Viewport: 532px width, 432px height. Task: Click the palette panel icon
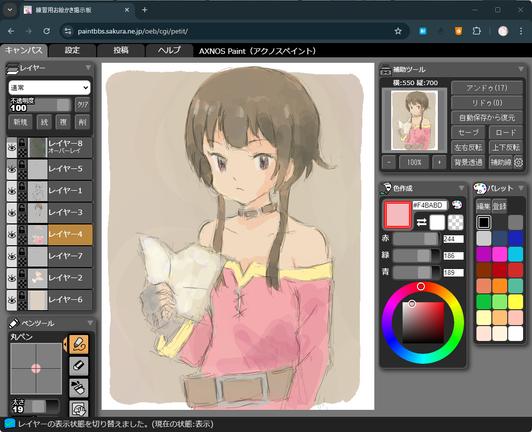(480, 188)
